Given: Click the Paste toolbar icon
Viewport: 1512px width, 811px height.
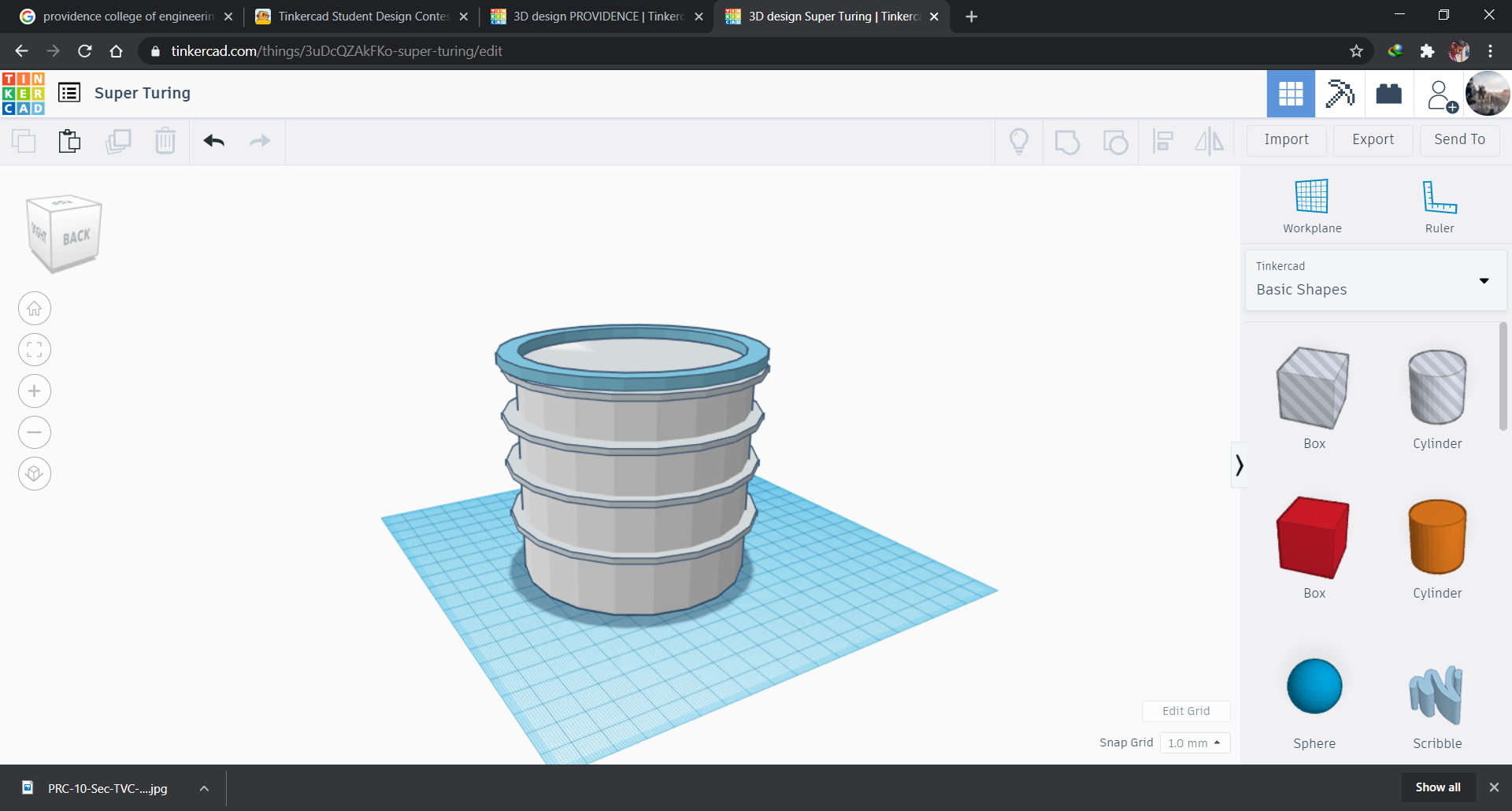Looking at the screenshot, I should click(x=69, y=141).
